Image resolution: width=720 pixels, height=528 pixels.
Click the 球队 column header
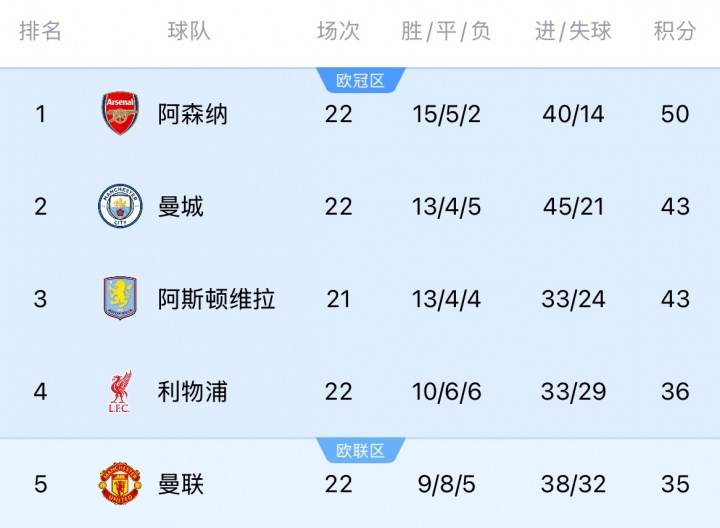(x=189, y=31)
